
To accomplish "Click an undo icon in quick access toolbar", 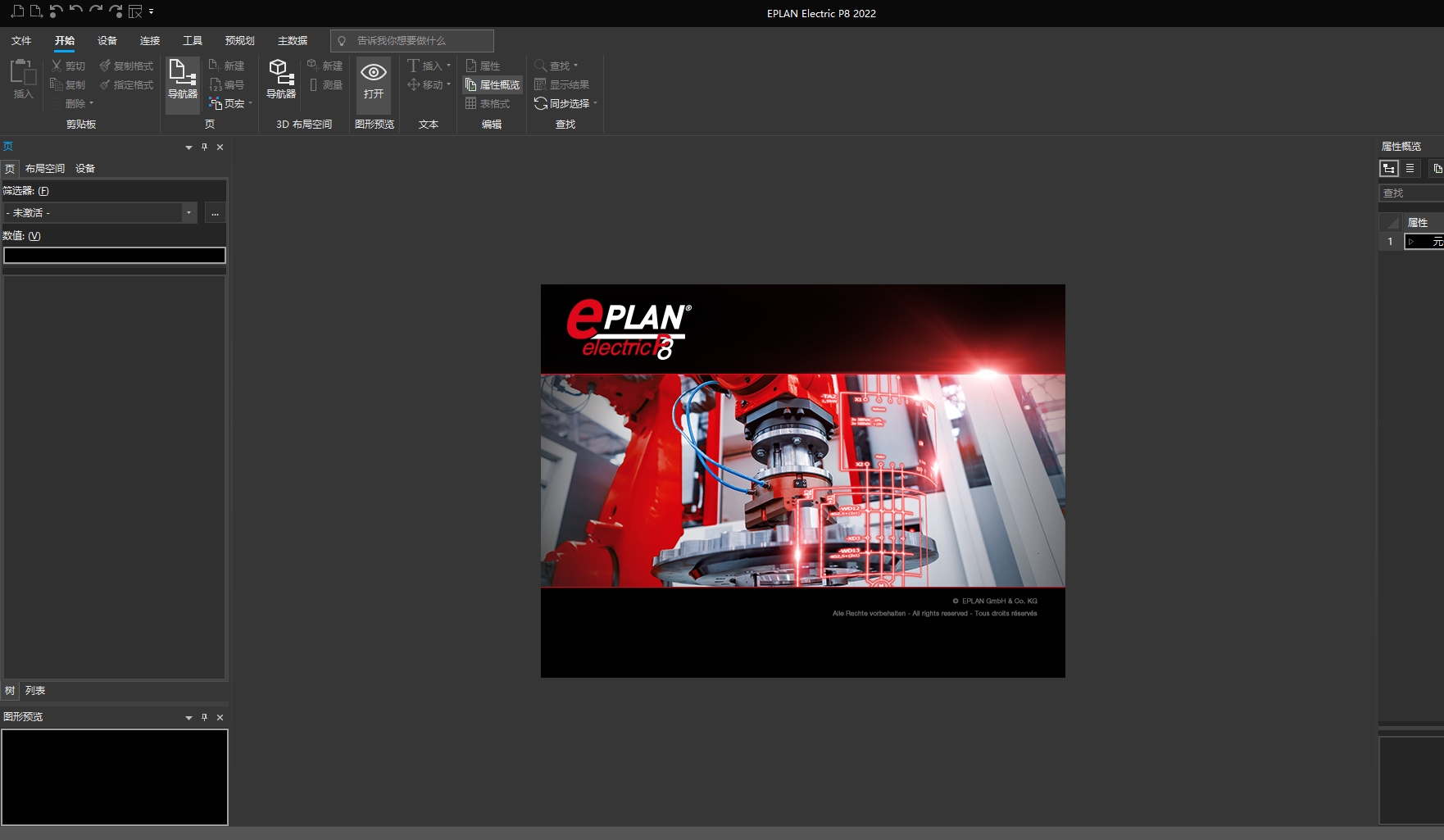I will point(54,11).
